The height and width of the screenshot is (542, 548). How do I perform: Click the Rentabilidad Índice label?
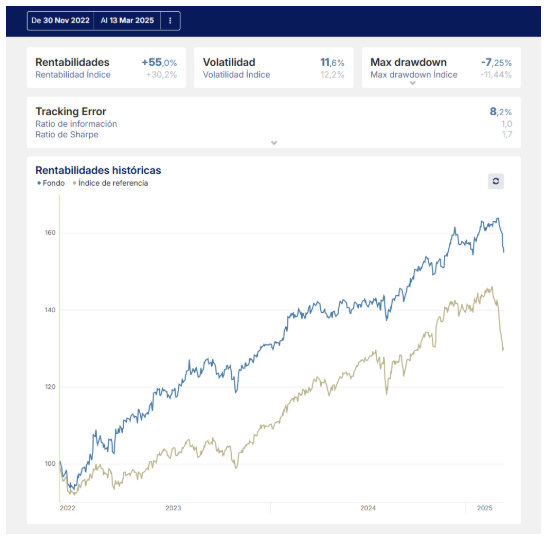click(x=73, y=75)
